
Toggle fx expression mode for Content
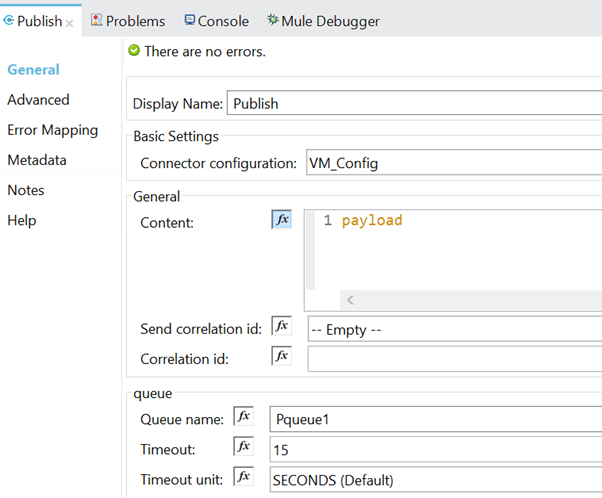282,220
